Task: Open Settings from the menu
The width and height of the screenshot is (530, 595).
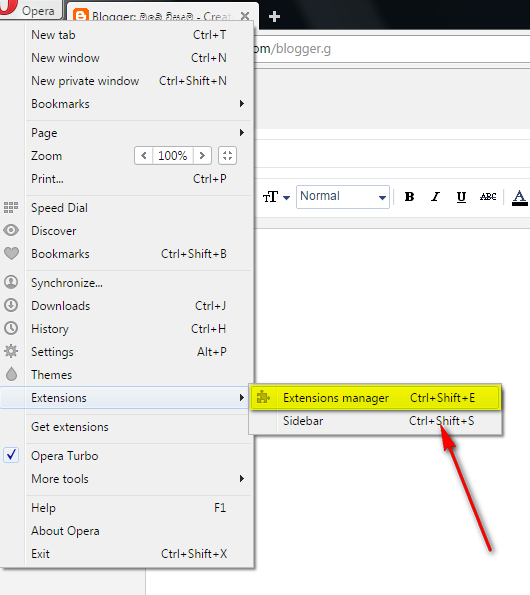Action: 127,352
